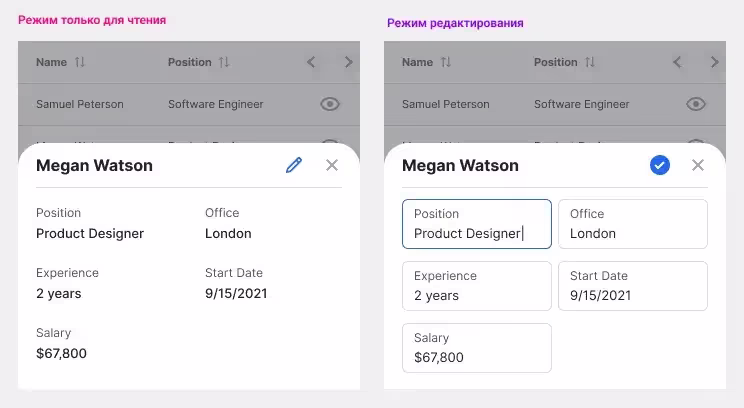Toggle eye icon for Samuel Peterson in right table
The width and height of the screenshot is (744, 408).
point(697,104)
